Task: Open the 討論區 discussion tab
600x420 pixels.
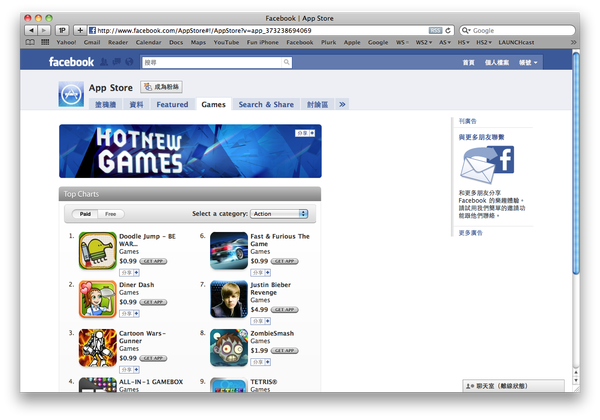Action: point(317,104)
